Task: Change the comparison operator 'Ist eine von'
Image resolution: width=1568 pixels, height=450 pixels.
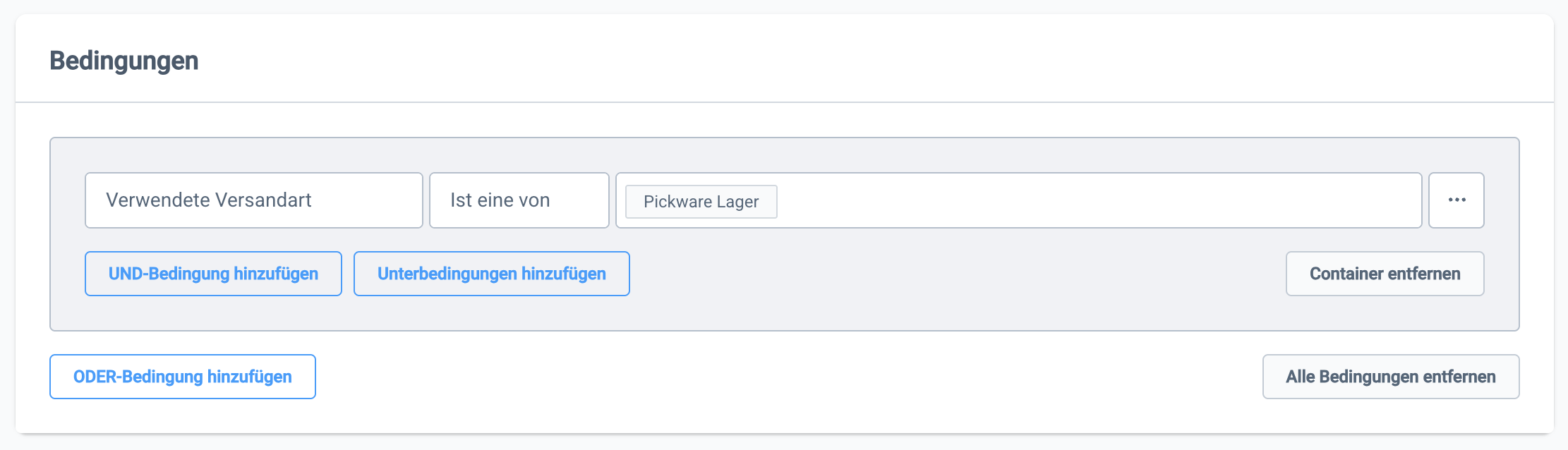Action: tap(519, 200)
